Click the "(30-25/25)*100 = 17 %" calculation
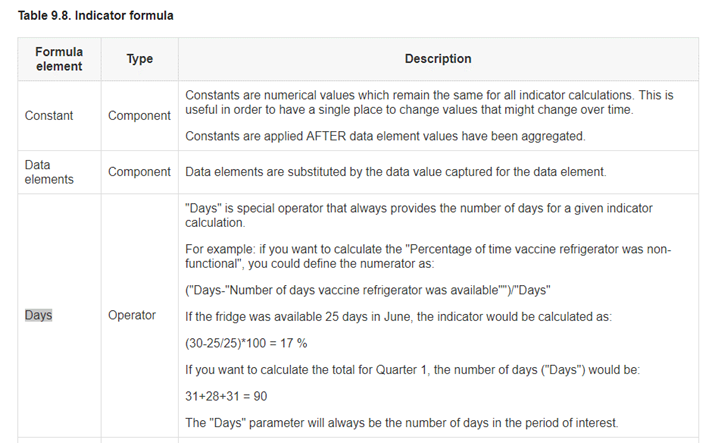Image resolution: width=712 pixels, height=443 pixels. pyautogui.click(x=246, y=343)
